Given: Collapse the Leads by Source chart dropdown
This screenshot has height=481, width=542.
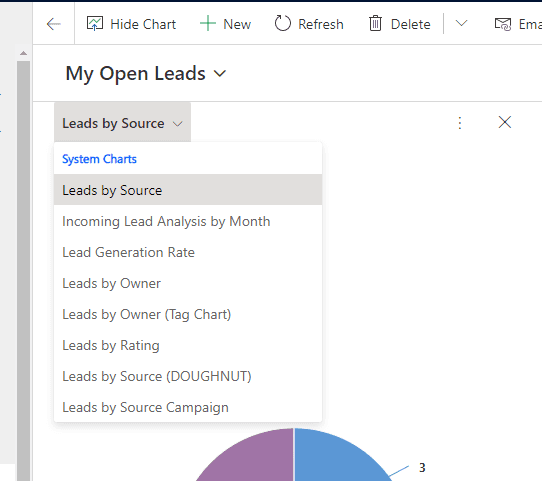Looking at the screenshot, I should pos(122,122).
